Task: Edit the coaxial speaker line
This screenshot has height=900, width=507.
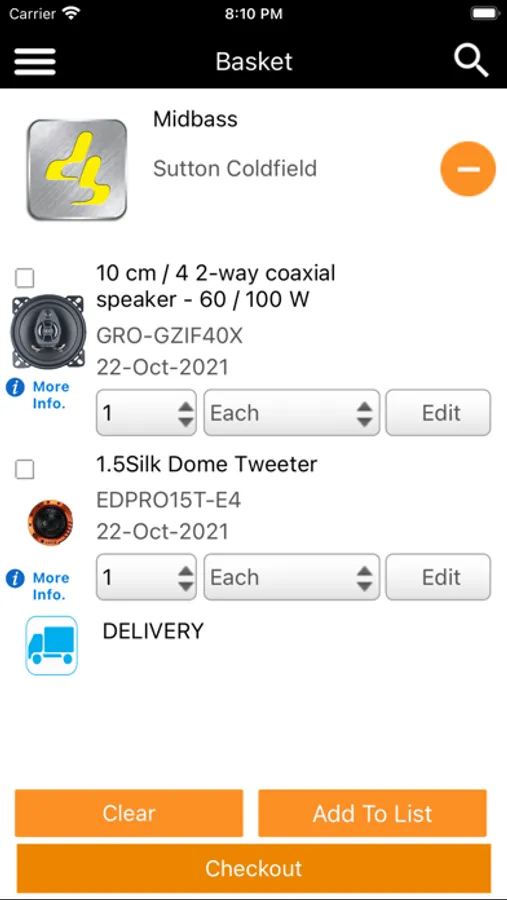Action: 438,413
